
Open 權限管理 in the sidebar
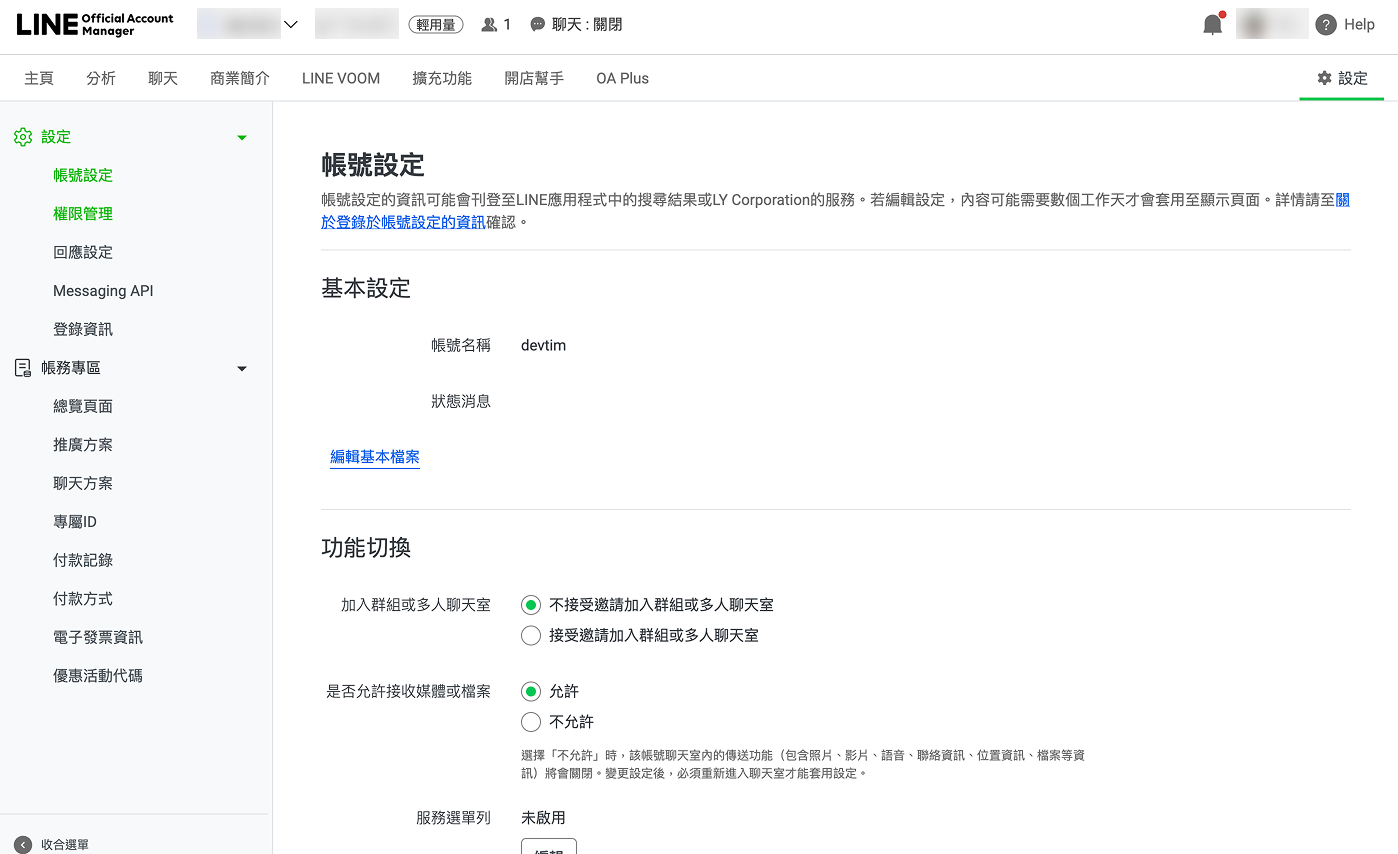83,214
